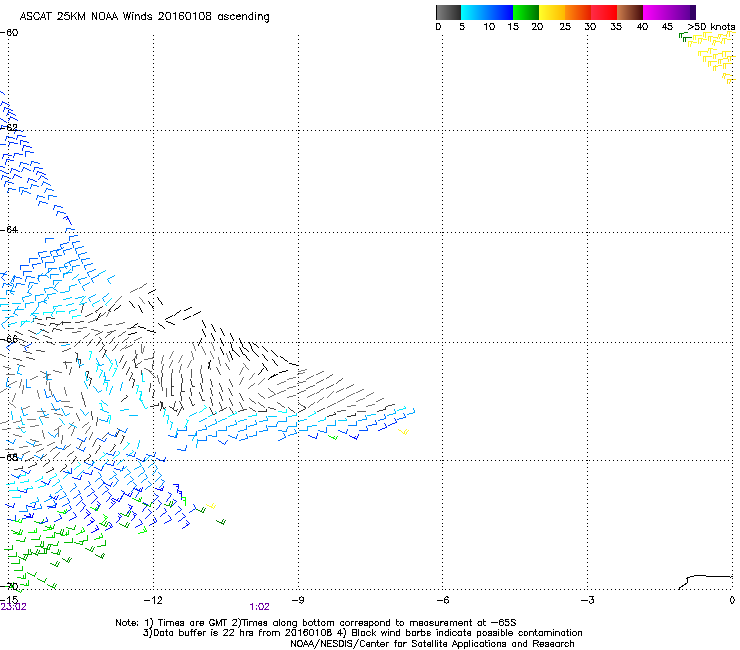Screen dimensions: 740x650
Task: Pick the magenta-purple 40–50 knots legend segment
Action: coord(669,12)
